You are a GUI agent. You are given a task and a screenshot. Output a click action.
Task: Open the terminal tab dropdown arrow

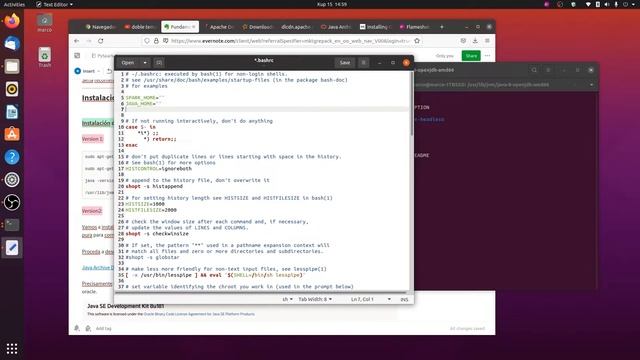coord(591,84)
